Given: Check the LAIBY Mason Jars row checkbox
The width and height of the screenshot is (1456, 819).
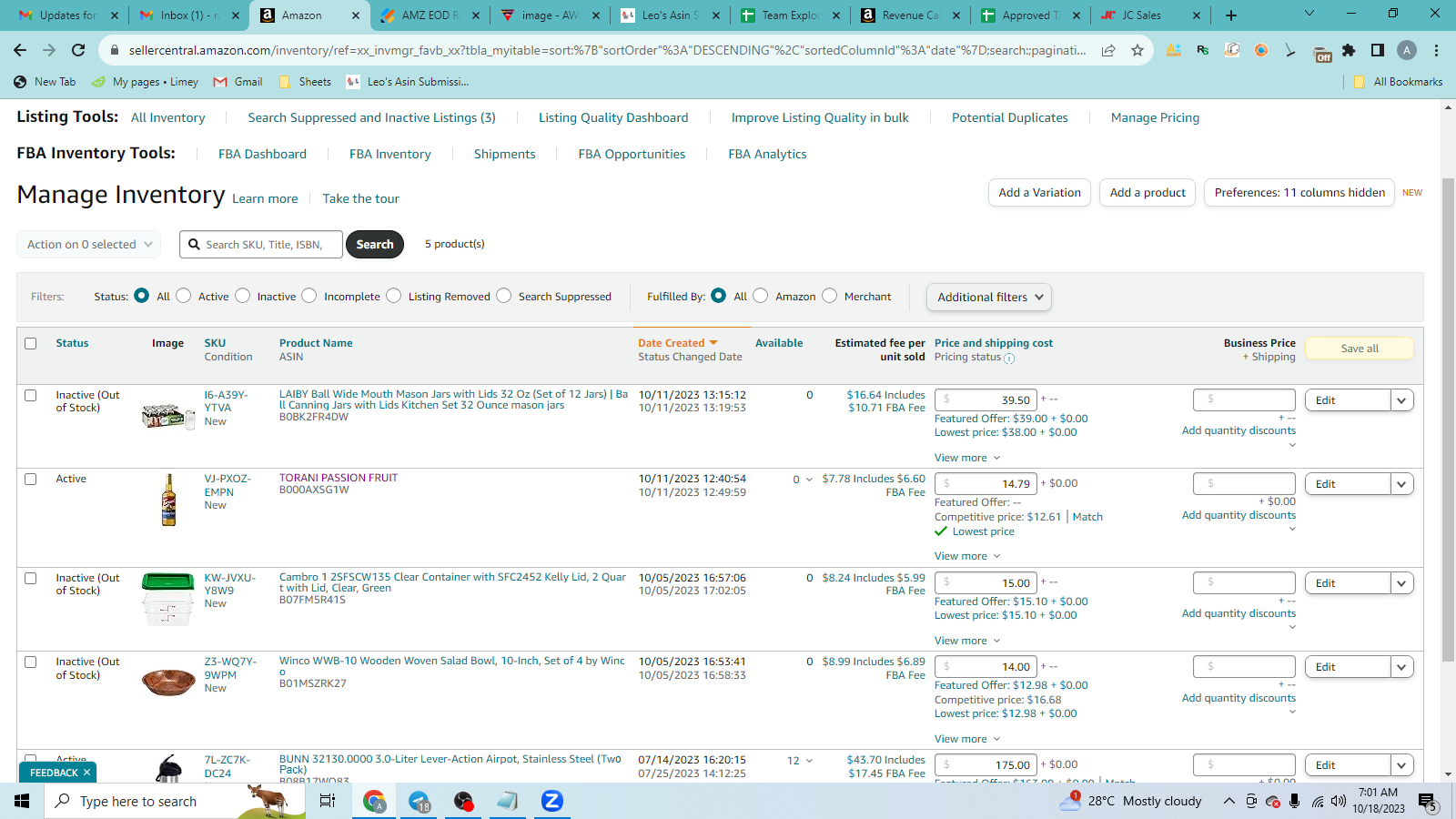Looking at the screenshot, I should [31, 395].
